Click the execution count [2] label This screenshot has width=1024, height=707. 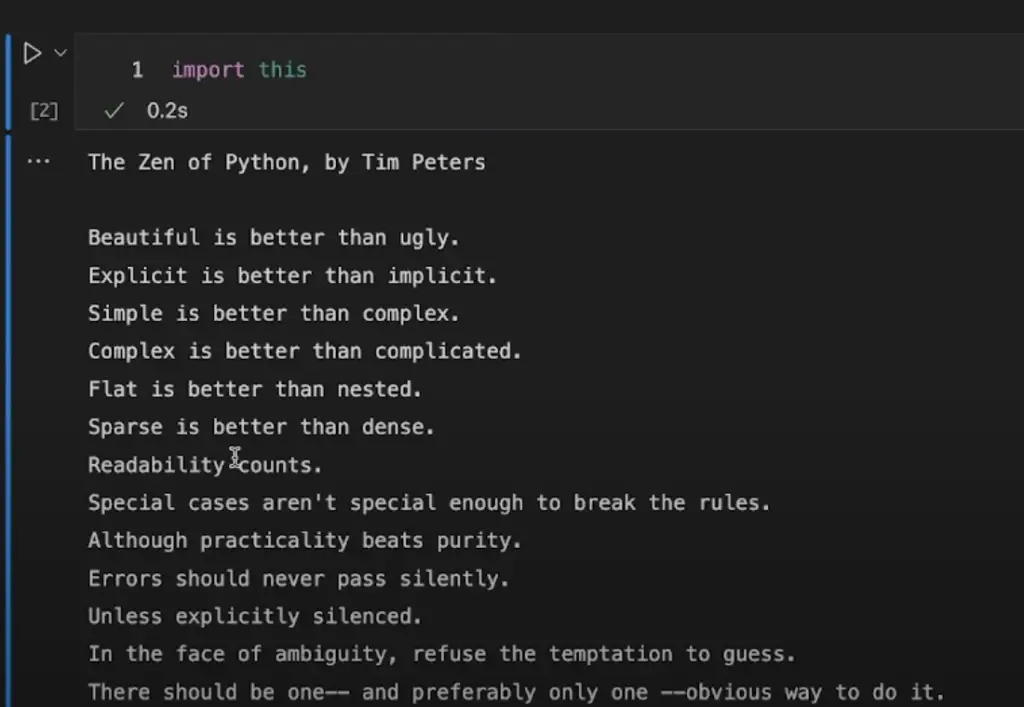pos(43,111)
